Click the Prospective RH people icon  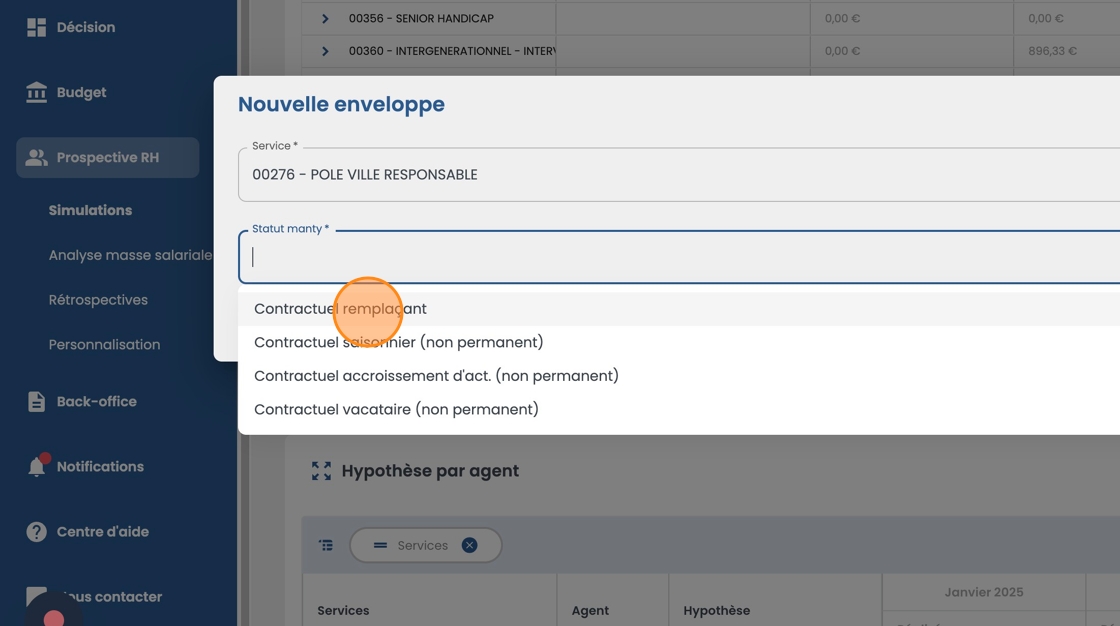(37, 158)
